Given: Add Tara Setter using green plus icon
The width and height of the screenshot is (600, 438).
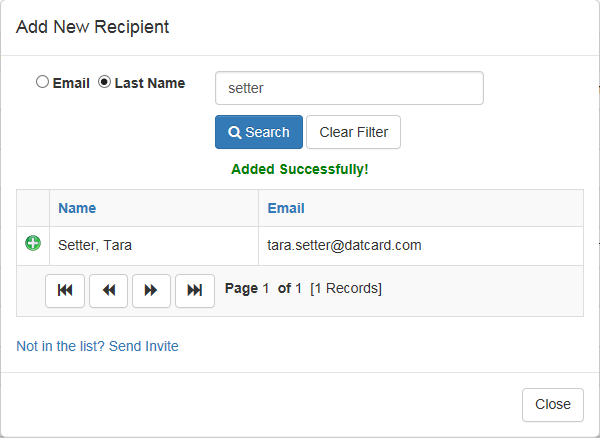Looking at the screenshot, I should tap(33, 243).
